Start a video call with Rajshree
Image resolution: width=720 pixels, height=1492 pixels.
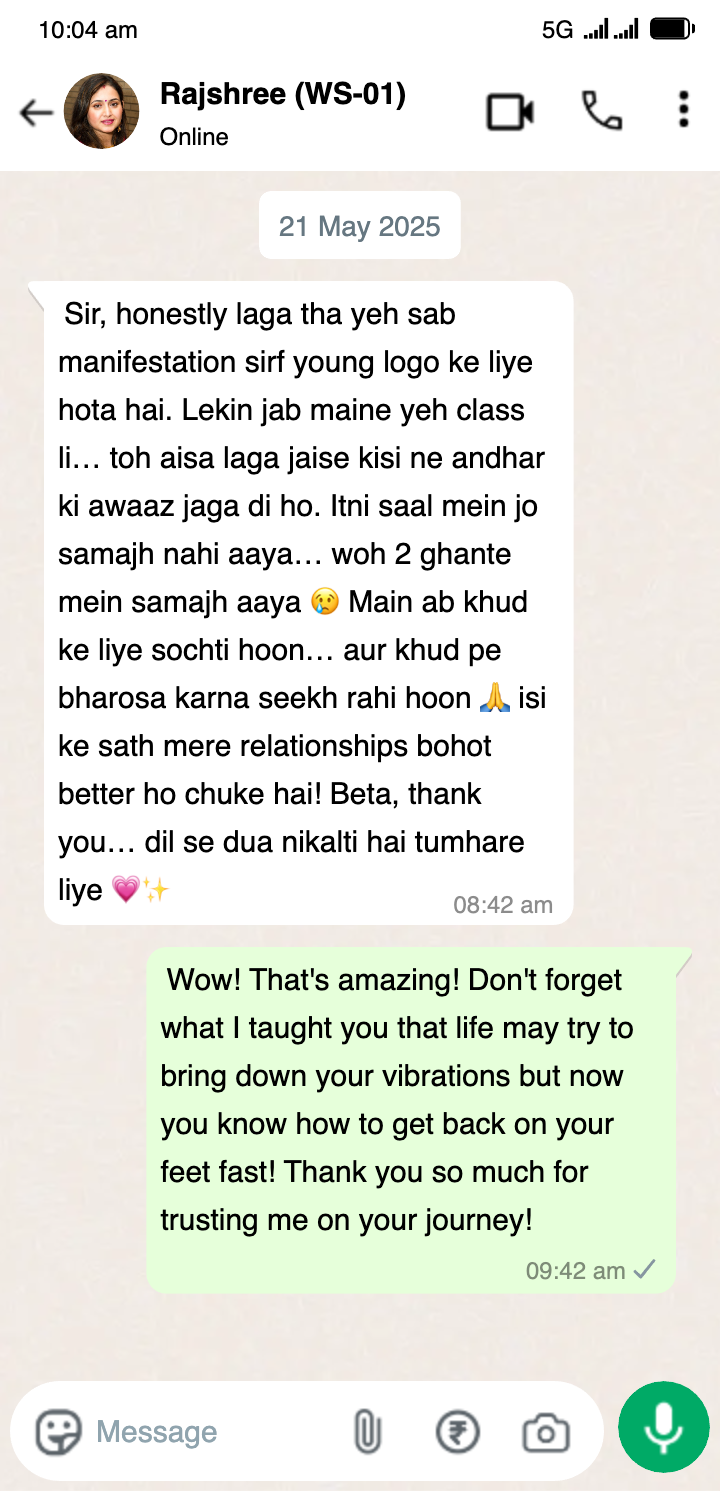pos(510,111)
